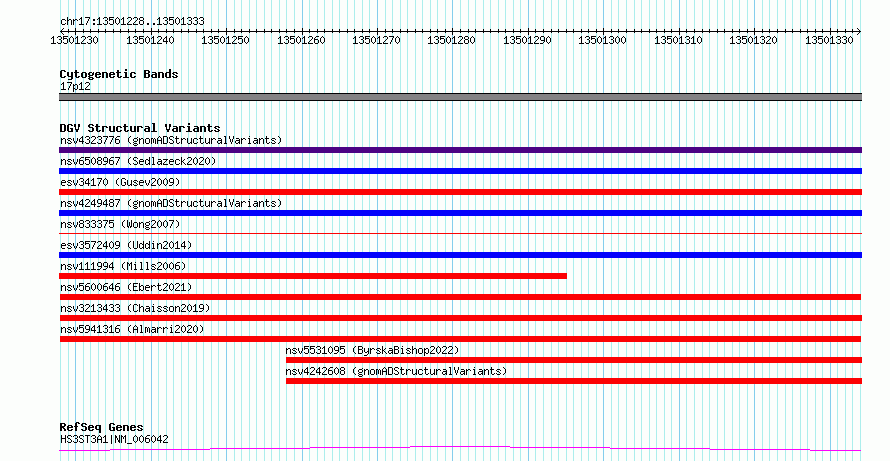Open gene label HS3ST3A1|NM_006042
Screen dimensions: 890x461
tap(114, 439)
